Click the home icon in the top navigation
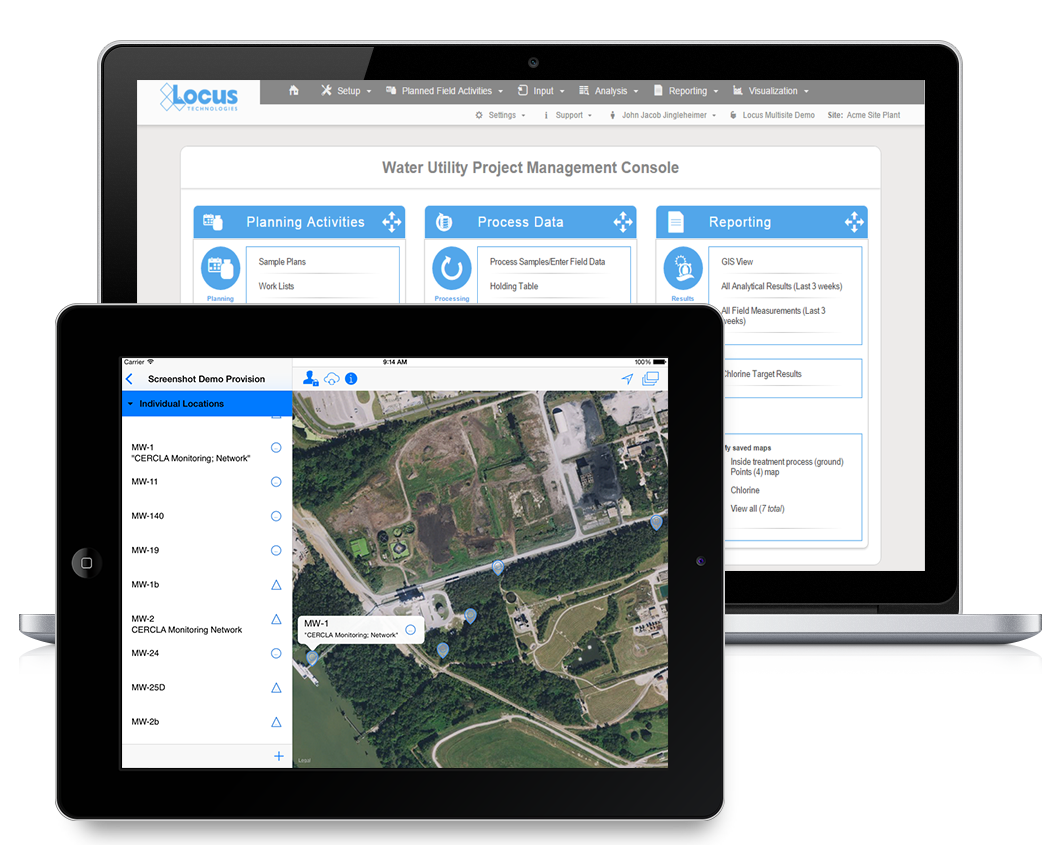This screenshot has width=1062, height=845. point(293,91)
